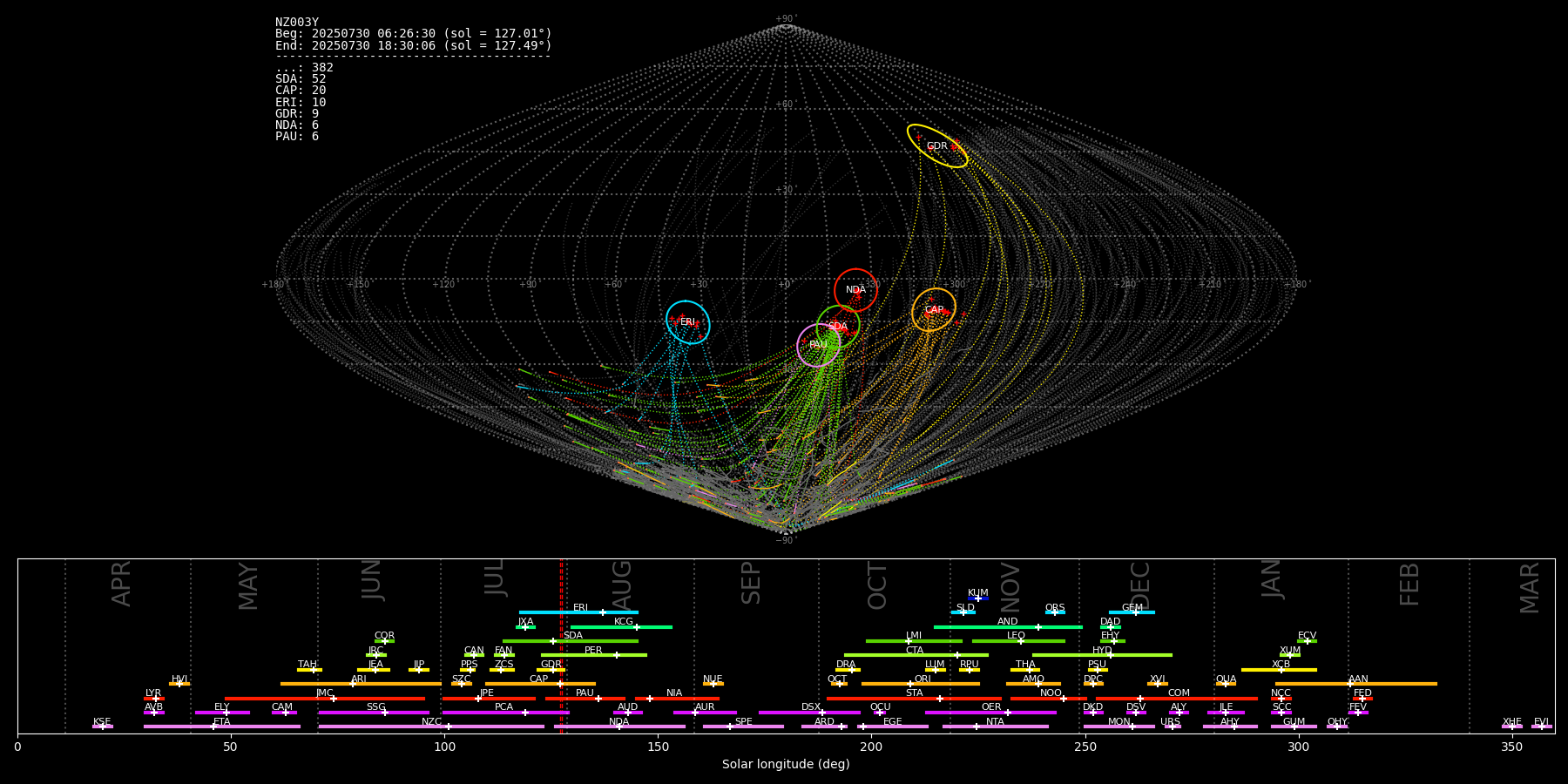Click the pink PAU radiant circle on map

point(819,345)
